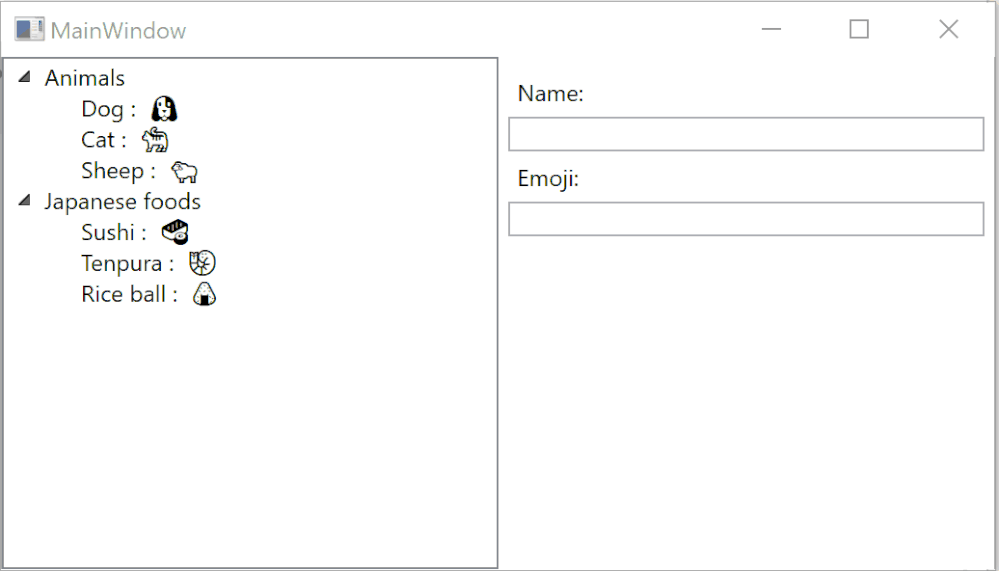Maximize the MainWindow window

click(859, 30)
